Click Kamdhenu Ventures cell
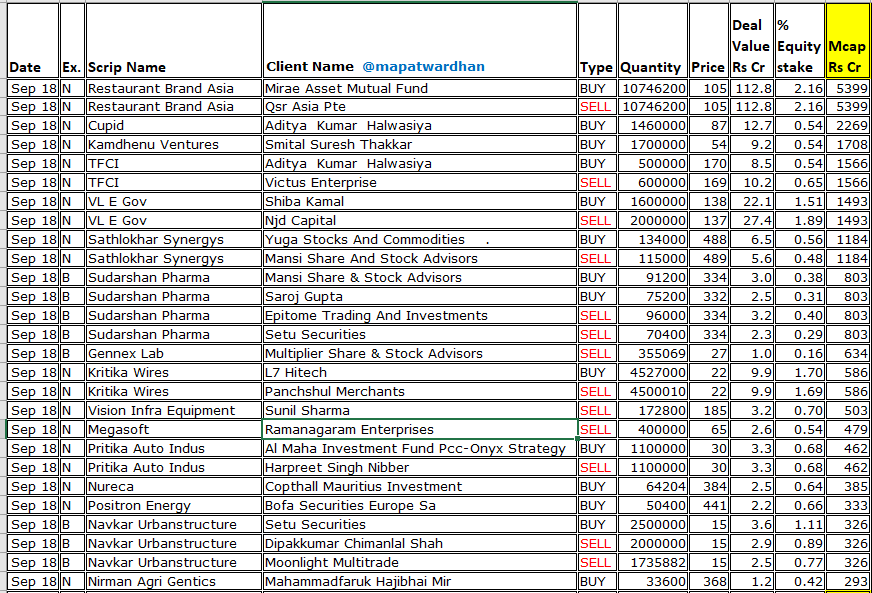Image resolution: width=872 pixels, height=593 pixels. click(174, 145)
